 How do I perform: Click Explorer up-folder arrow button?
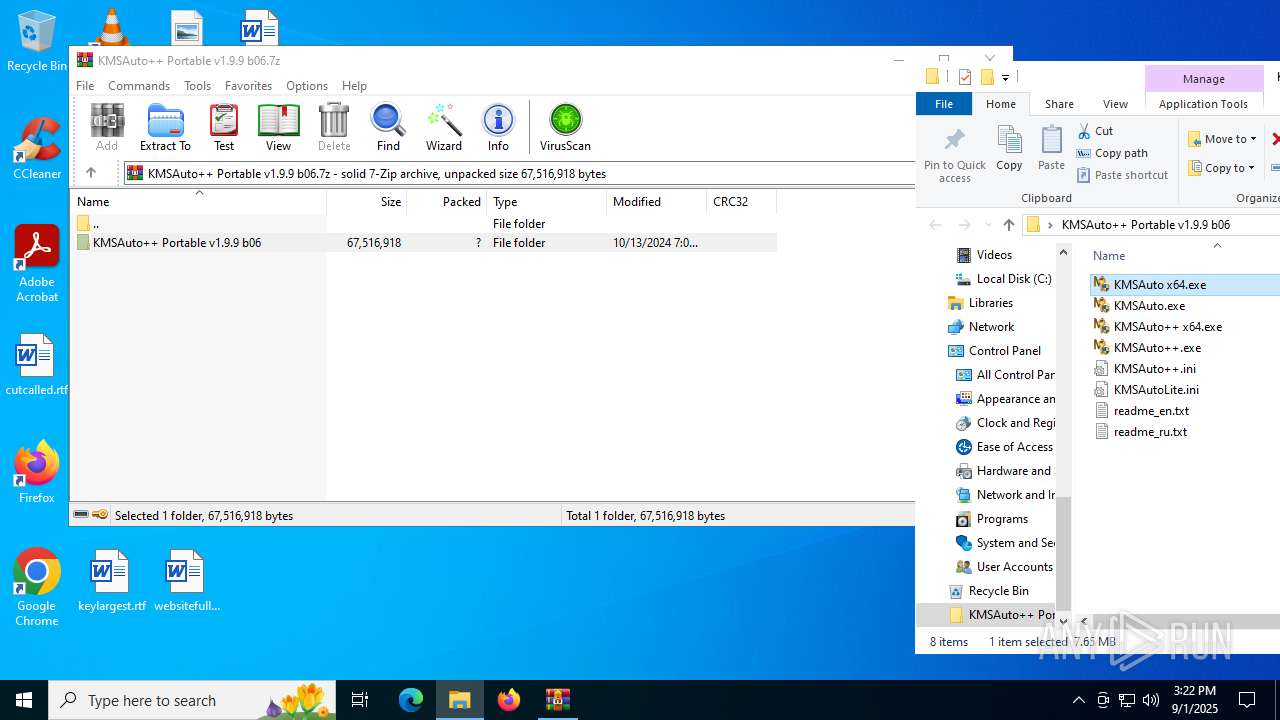1008,225
